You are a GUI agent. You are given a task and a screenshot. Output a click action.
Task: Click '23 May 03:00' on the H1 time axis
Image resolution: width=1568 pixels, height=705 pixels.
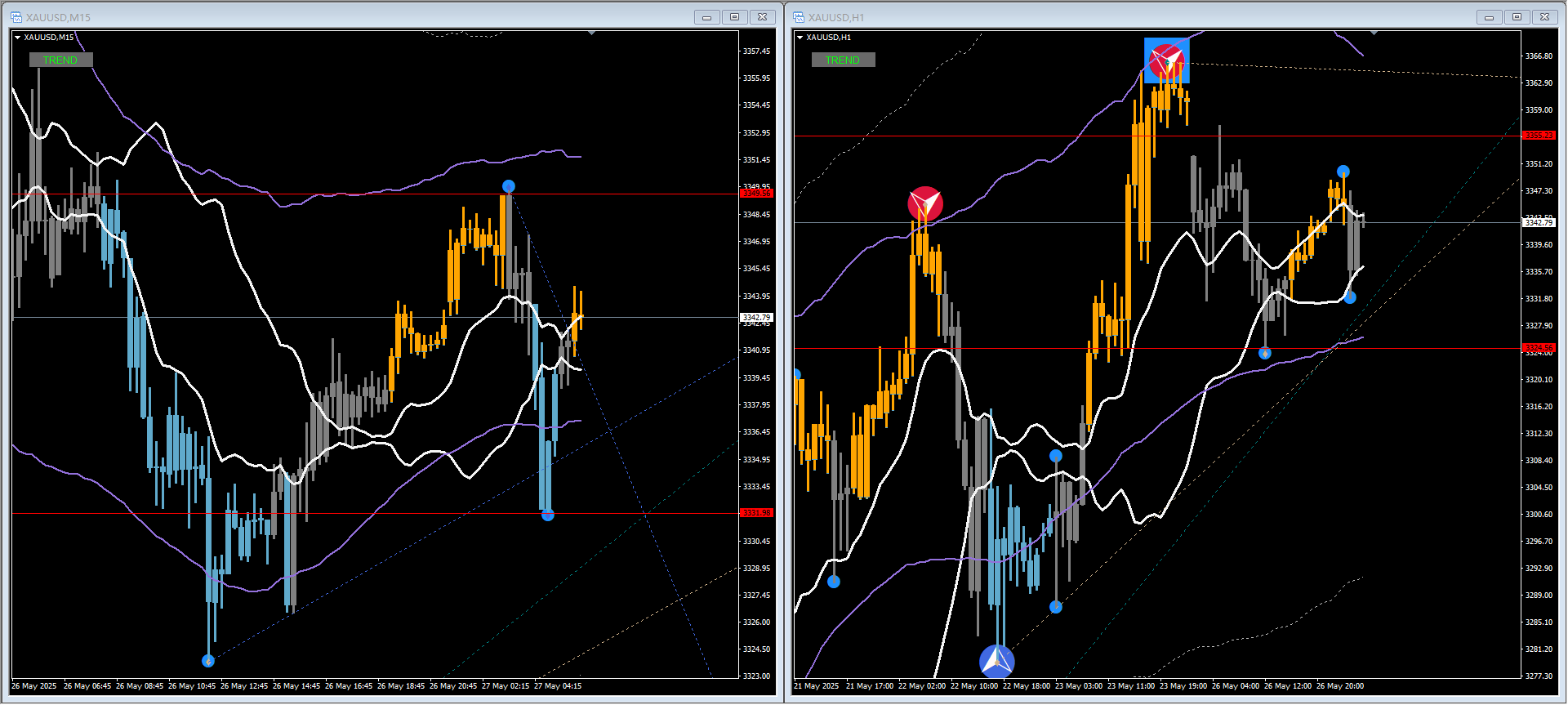[x=1079, y=686]
